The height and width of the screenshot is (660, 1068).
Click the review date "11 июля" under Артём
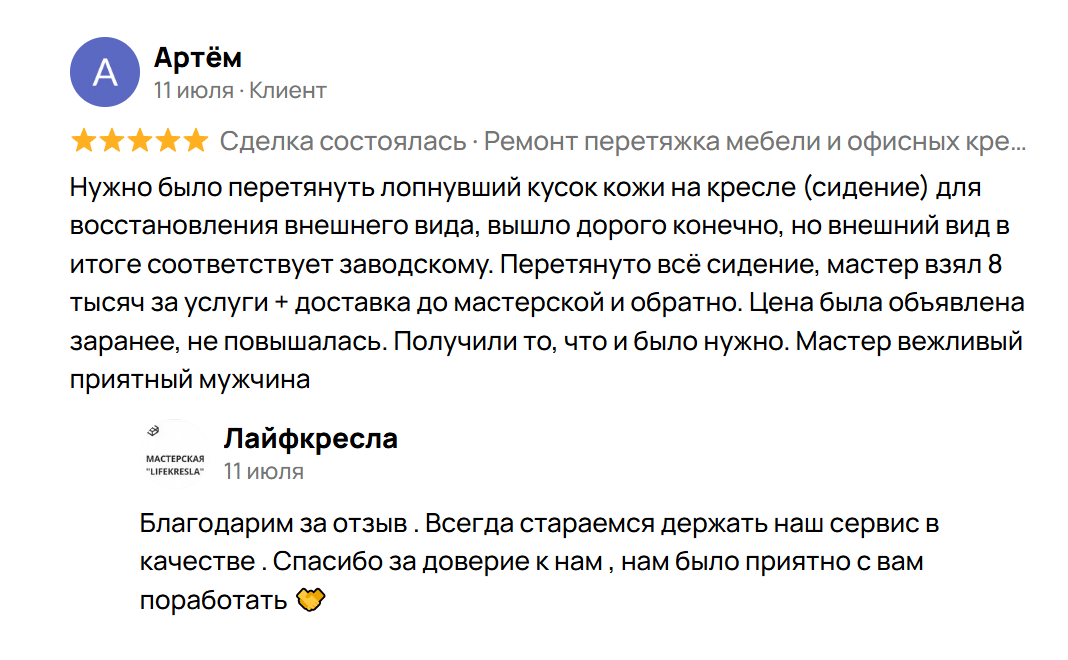coord(193,91)
